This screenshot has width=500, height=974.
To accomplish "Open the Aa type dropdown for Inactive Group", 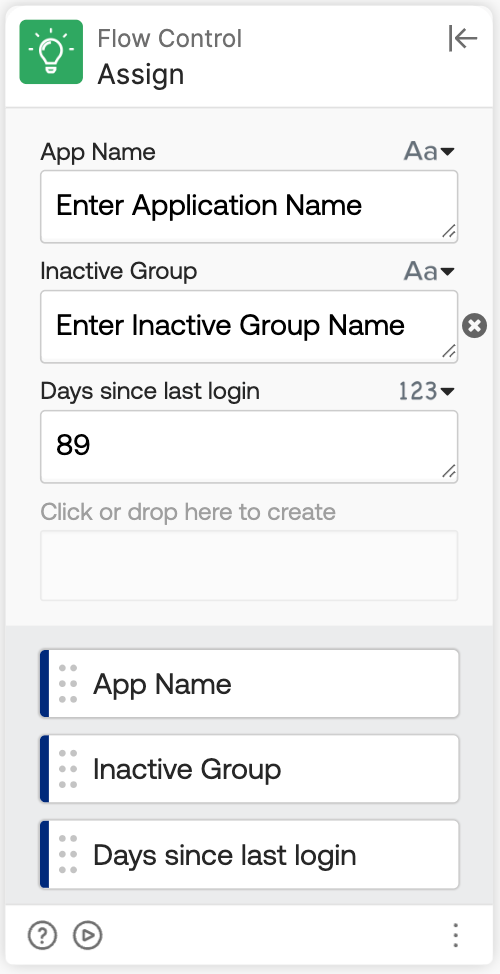I will tap(429, 271).
